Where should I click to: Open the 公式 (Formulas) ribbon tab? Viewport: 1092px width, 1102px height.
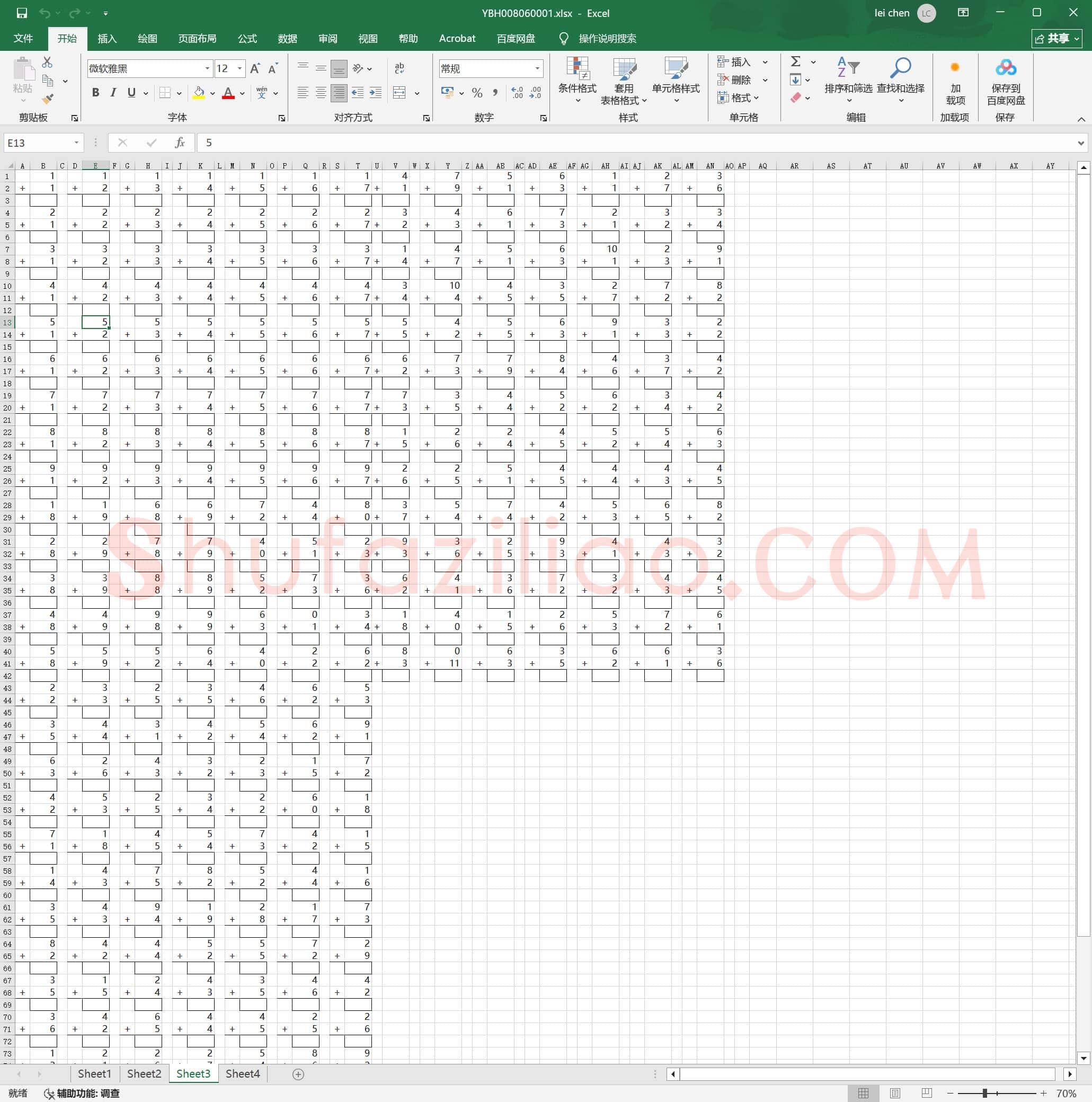247,38
